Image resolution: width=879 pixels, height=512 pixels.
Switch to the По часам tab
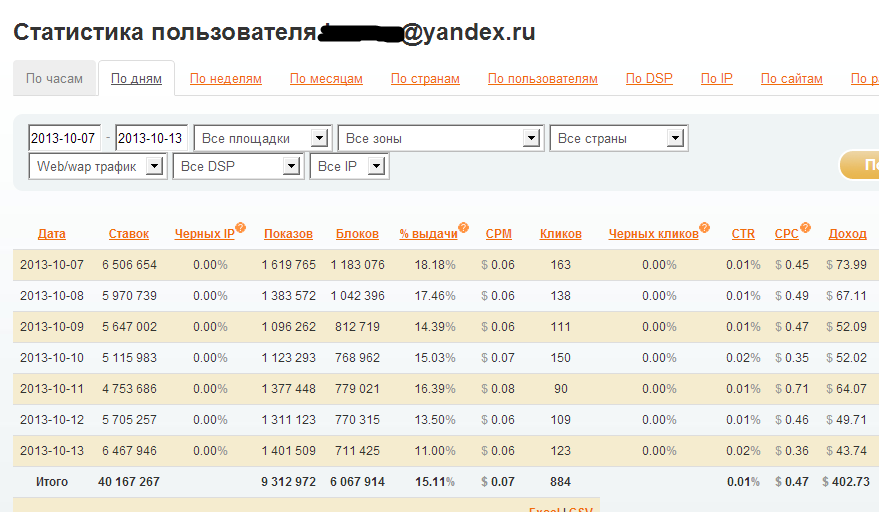click(x=55, y=79)
